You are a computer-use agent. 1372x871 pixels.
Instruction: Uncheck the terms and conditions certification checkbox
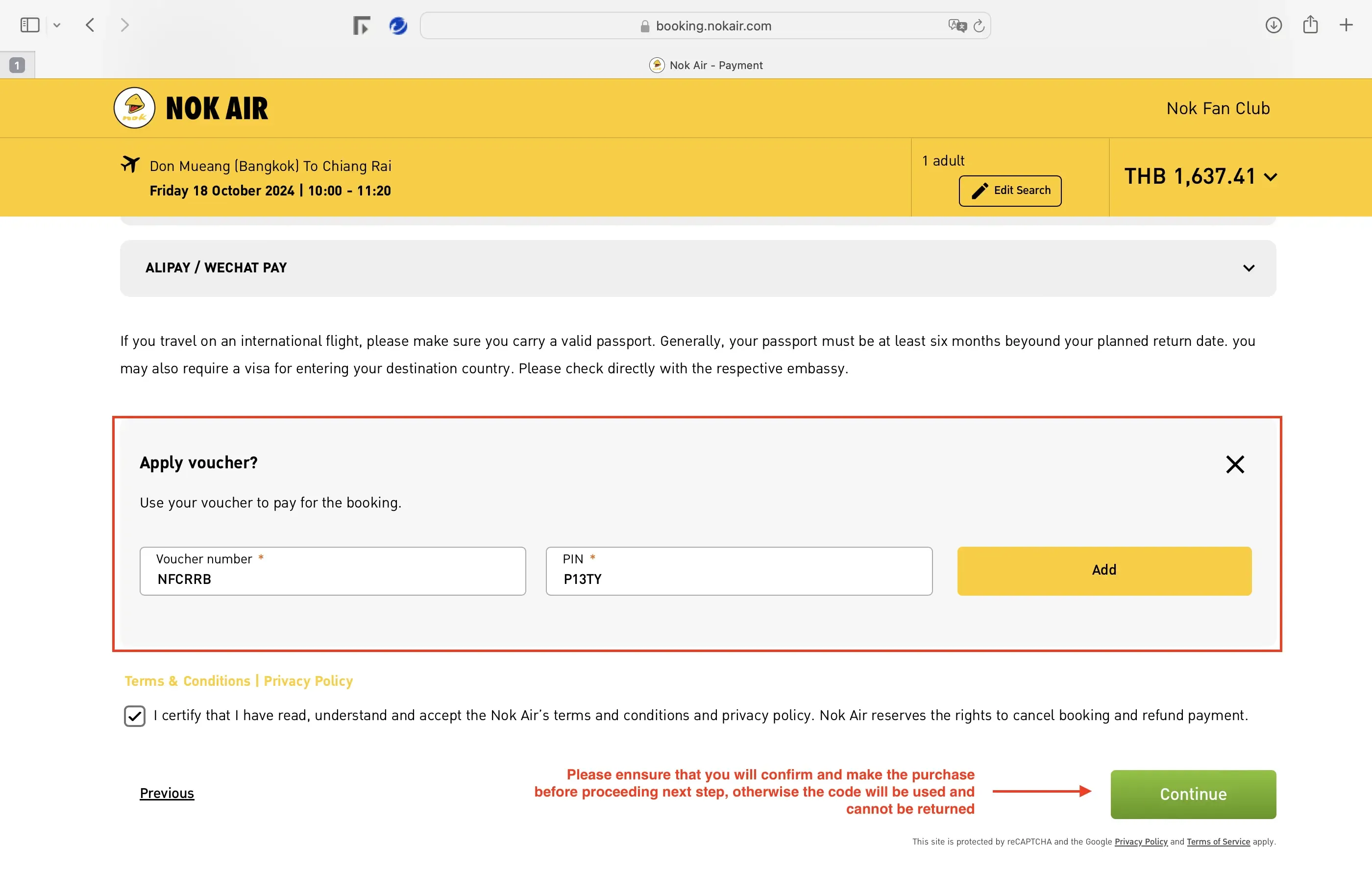coord(134,716)
